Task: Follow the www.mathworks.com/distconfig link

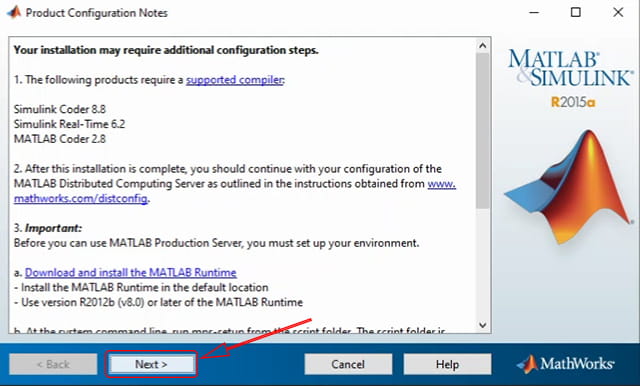Action: [x=81, y=199]
